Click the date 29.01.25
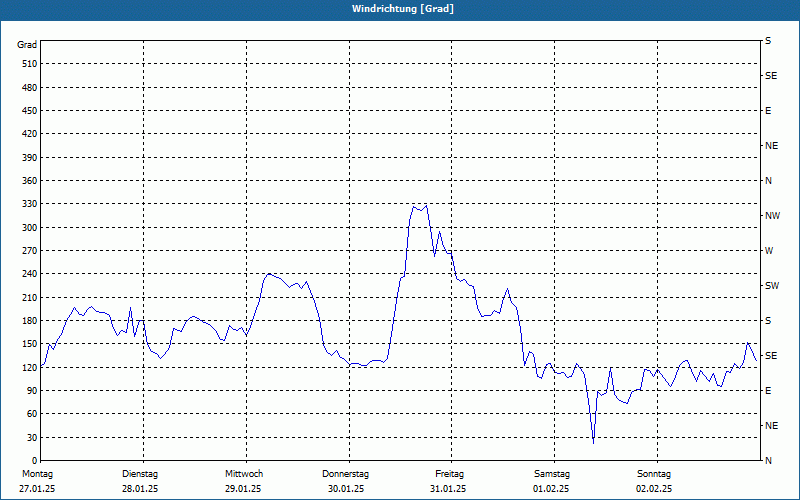 [x=243, y=489]
